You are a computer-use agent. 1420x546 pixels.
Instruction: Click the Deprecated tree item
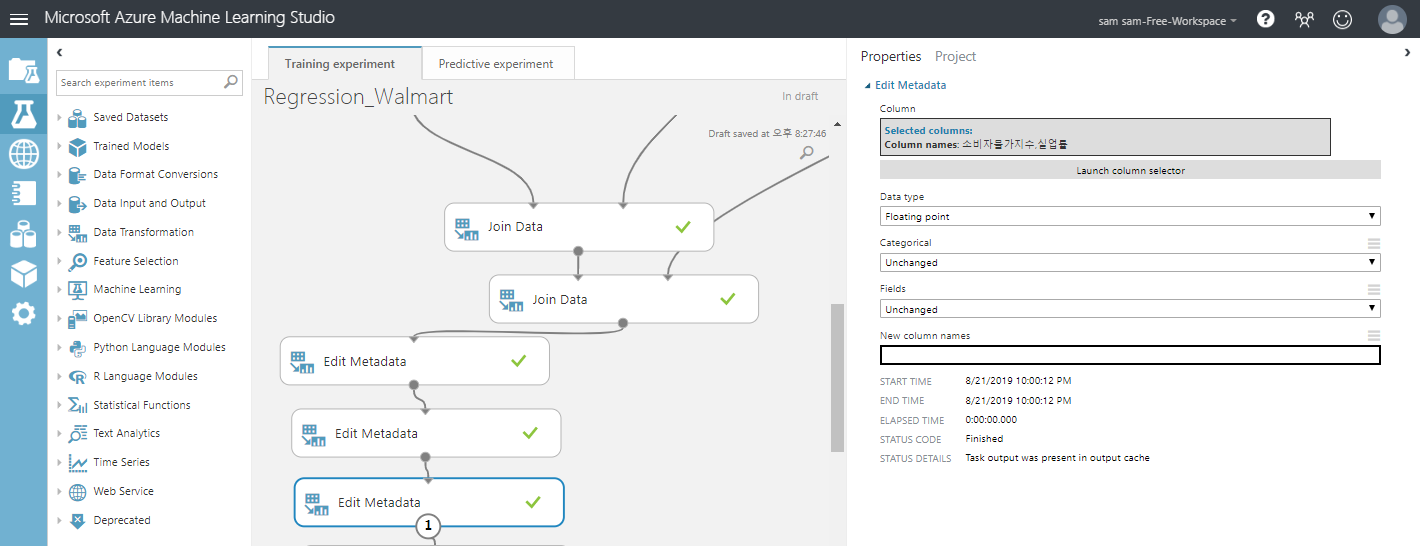pyautogui.click(x=122, y=520)
